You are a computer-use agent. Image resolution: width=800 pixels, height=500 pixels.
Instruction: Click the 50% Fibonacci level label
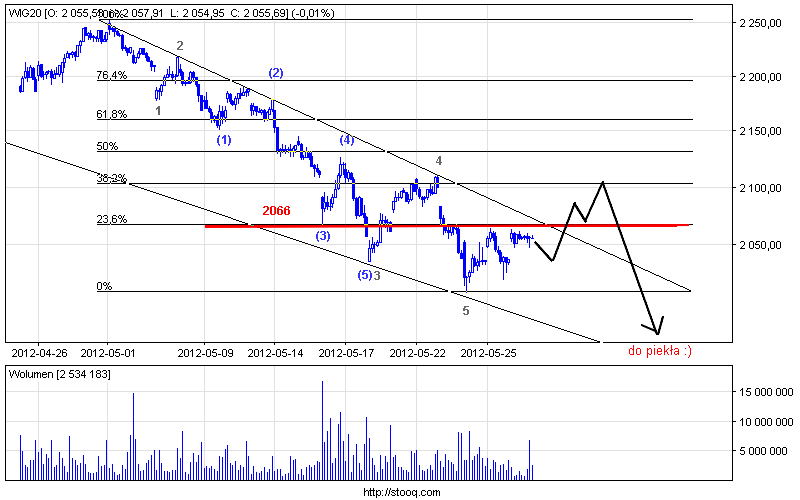107,146
